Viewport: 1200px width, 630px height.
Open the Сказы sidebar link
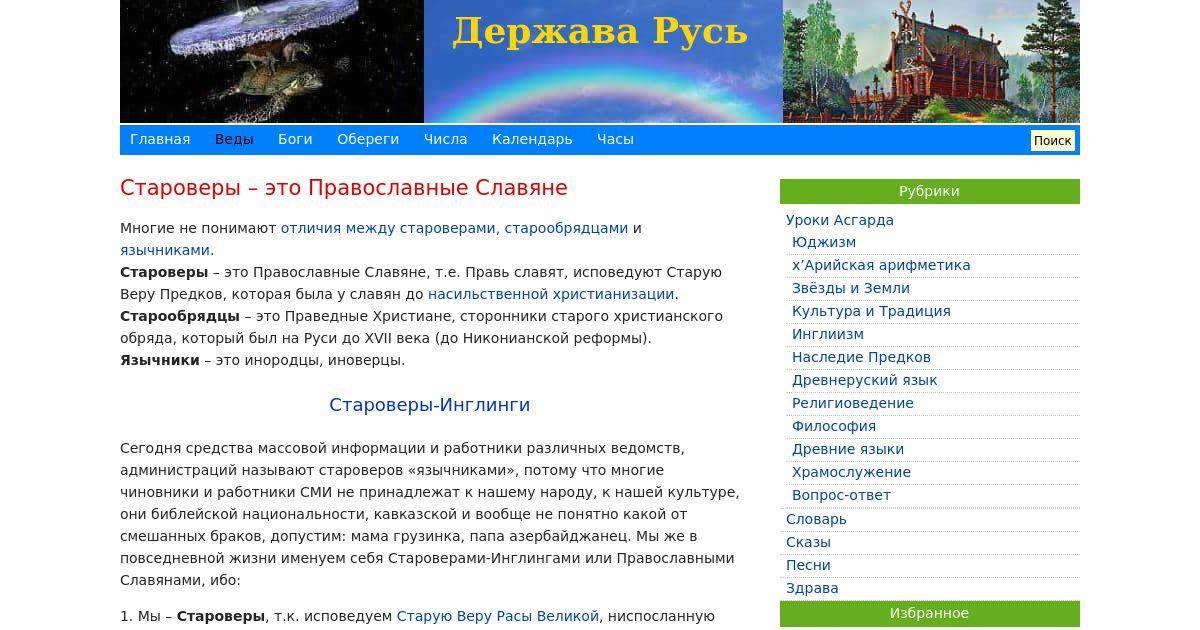point(808,542)
